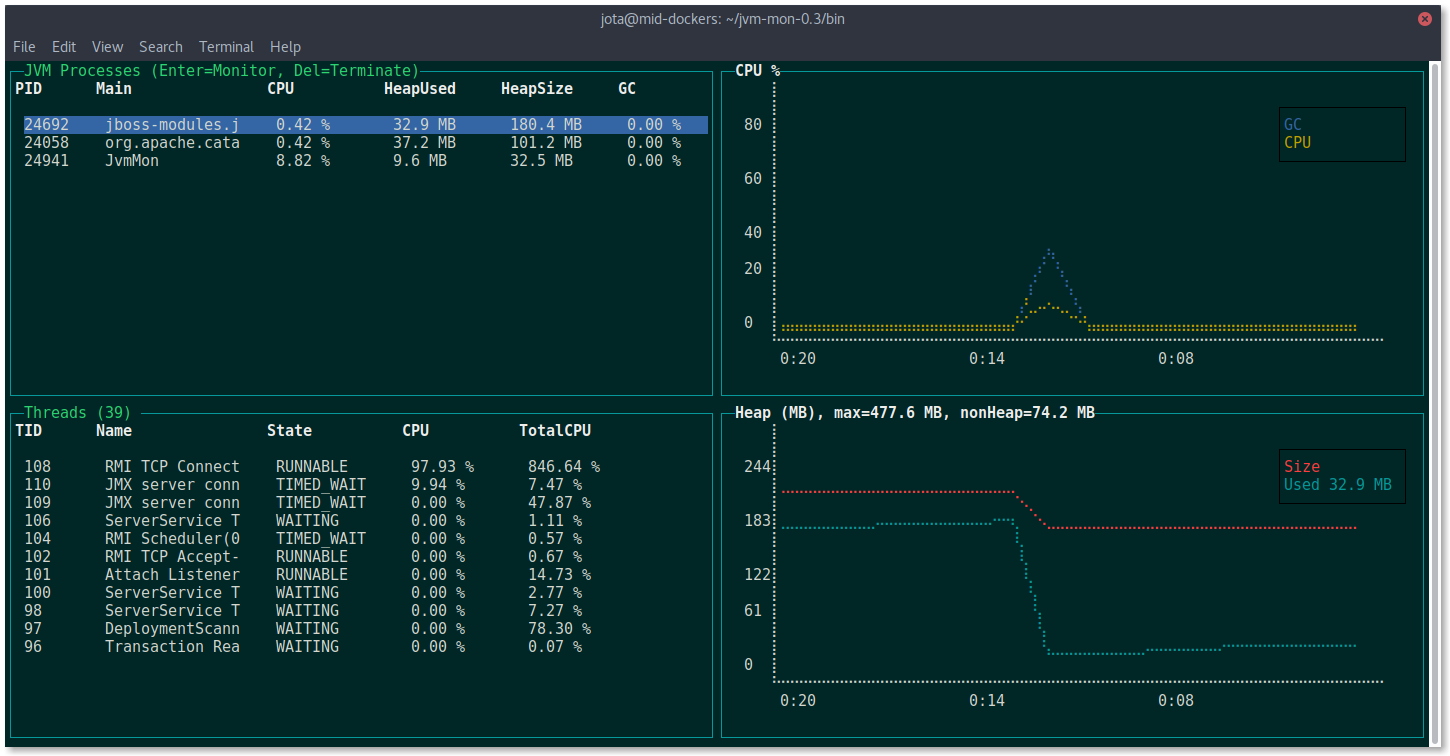Screen dimensions: 1450x756
Task: Open the Help menu
Action: pos(285,47)
